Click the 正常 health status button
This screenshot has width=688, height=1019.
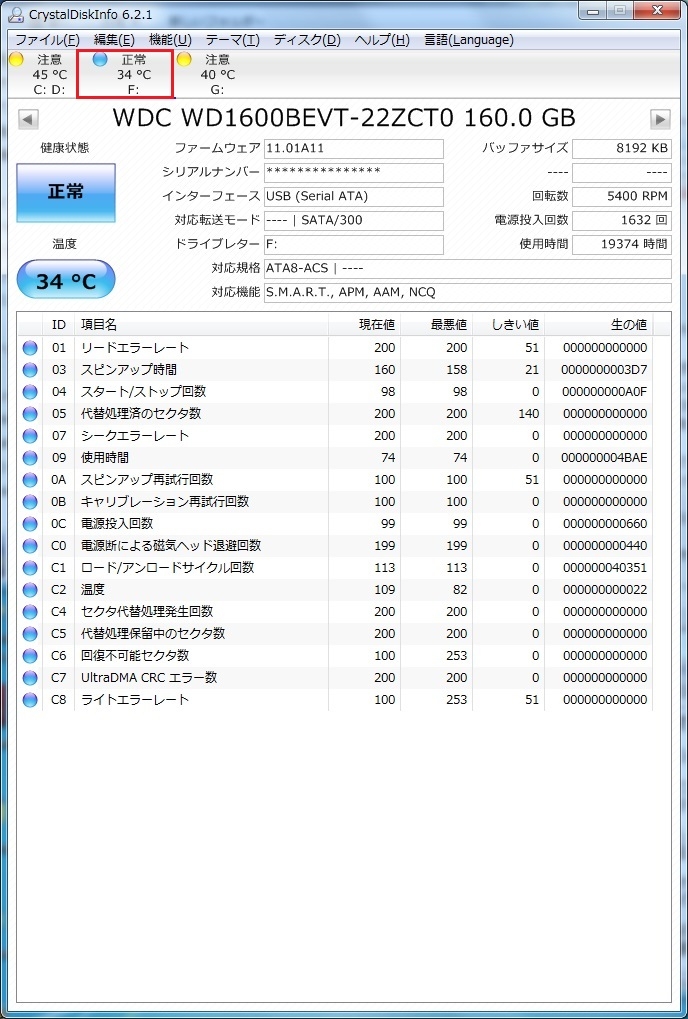66,192
